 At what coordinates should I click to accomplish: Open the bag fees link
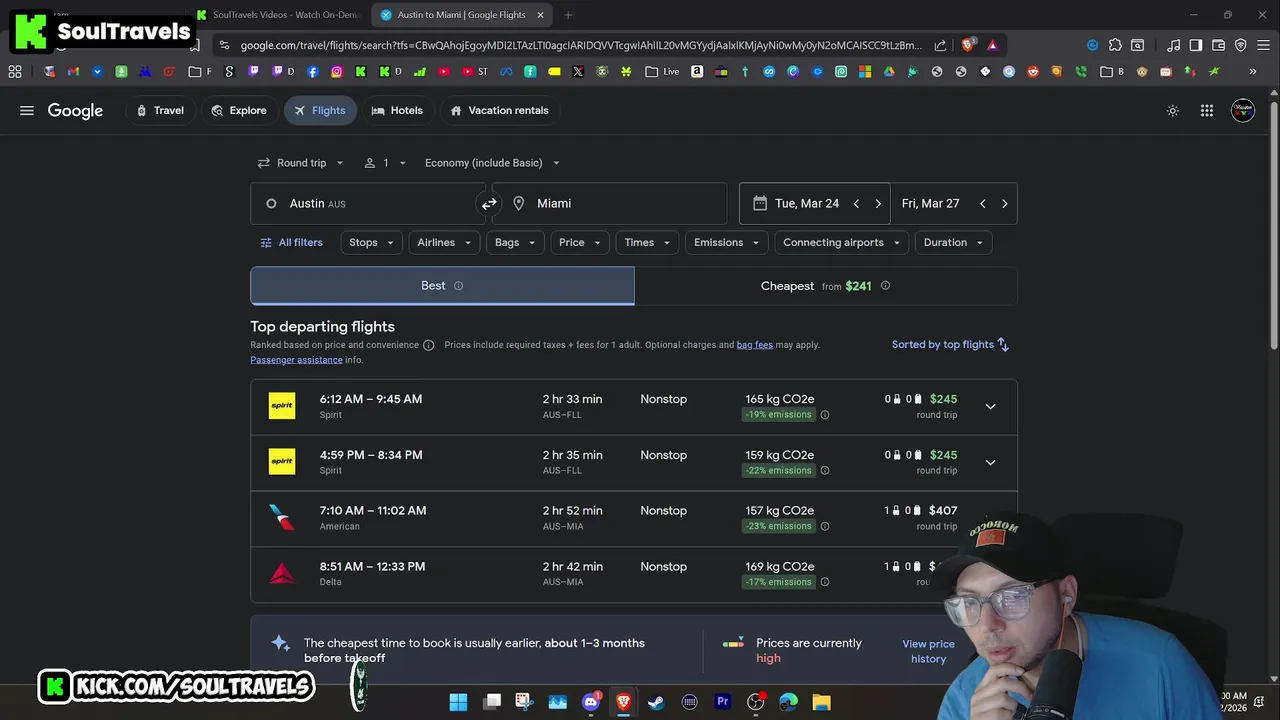pos(755,345)
